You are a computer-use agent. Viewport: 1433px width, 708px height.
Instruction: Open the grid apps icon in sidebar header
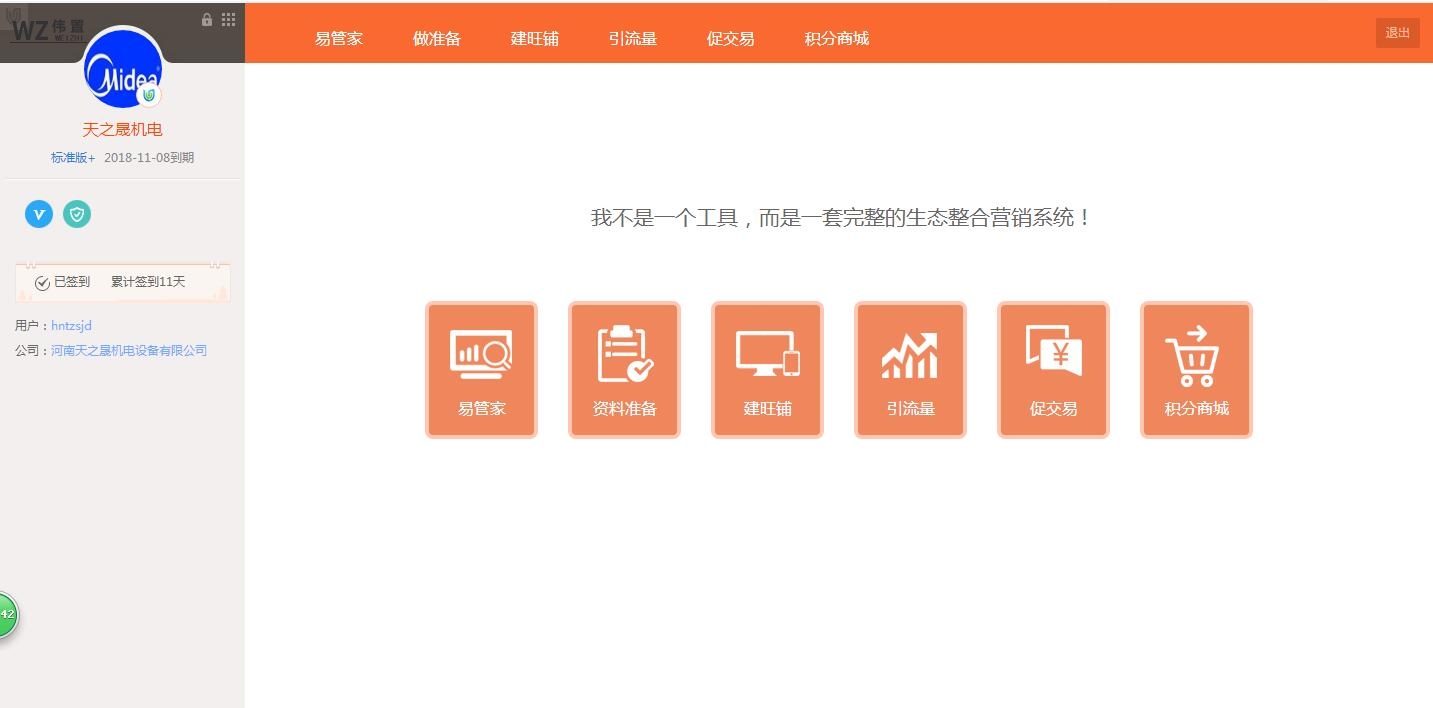pos(228,20)
